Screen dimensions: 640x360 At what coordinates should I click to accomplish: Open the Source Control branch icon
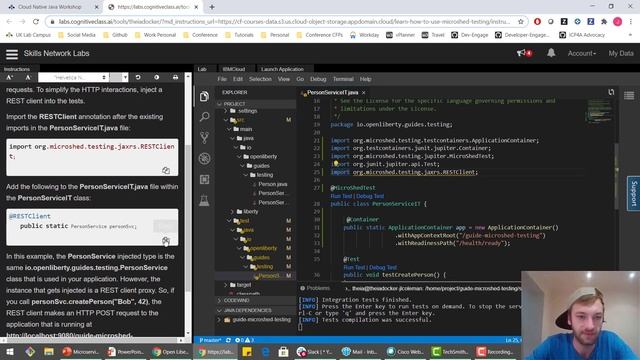[204, 138]
